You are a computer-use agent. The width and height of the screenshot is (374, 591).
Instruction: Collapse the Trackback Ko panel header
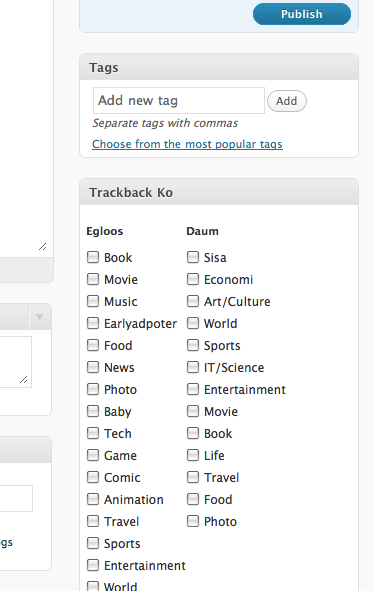pyautogui.click(x=219, y=192)
